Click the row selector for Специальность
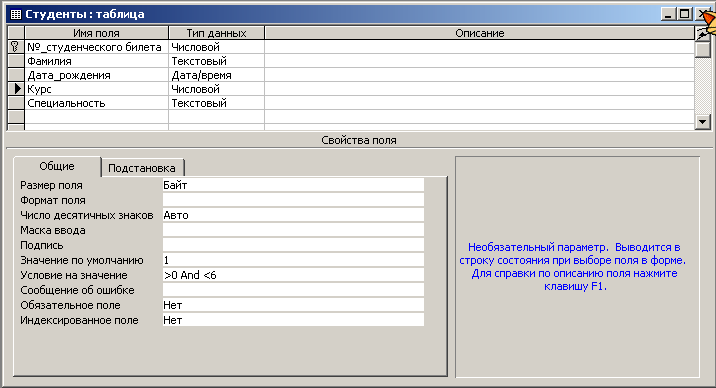716x388 pixels. (16, 103)
